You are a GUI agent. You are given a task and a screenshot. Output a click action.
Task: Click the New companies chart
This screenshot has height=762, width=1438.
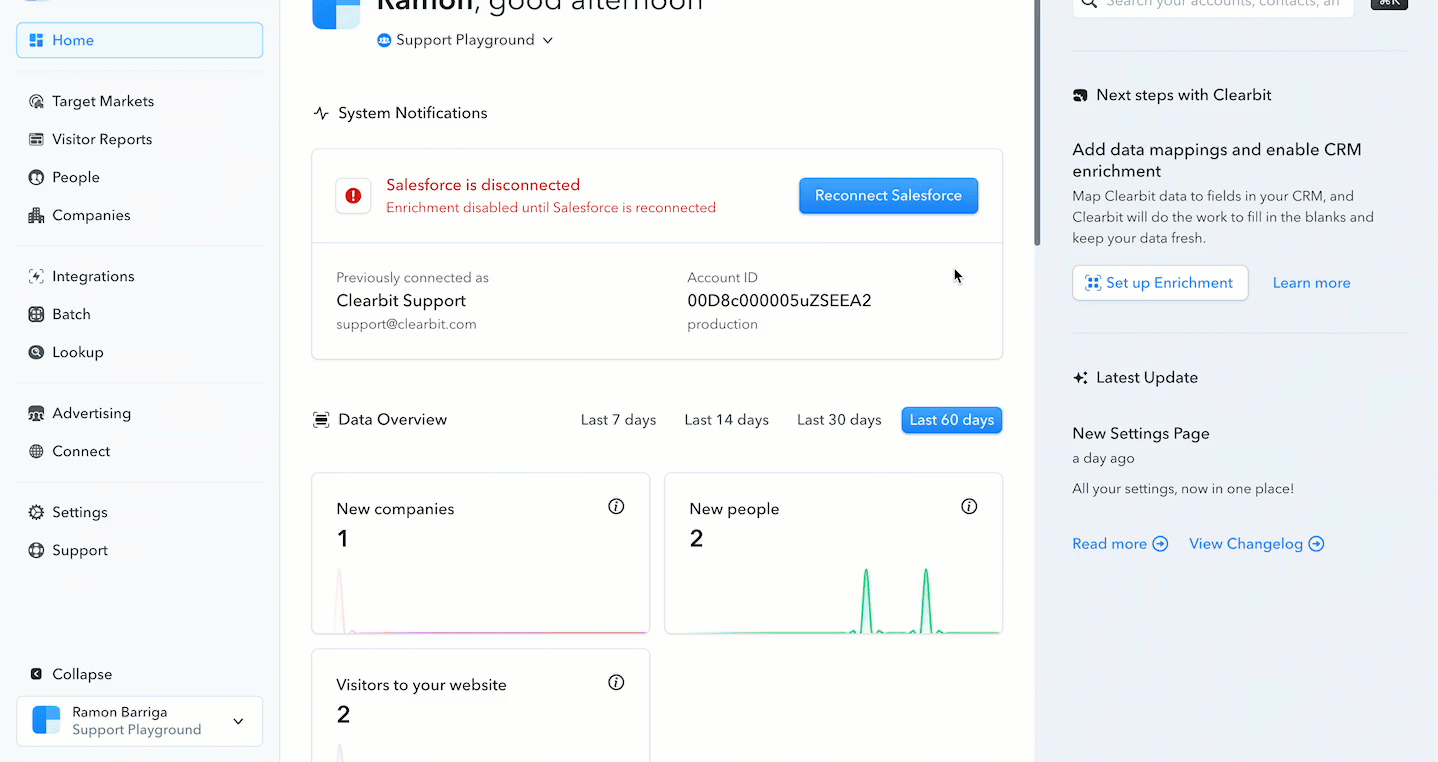[x=480, y=600]
